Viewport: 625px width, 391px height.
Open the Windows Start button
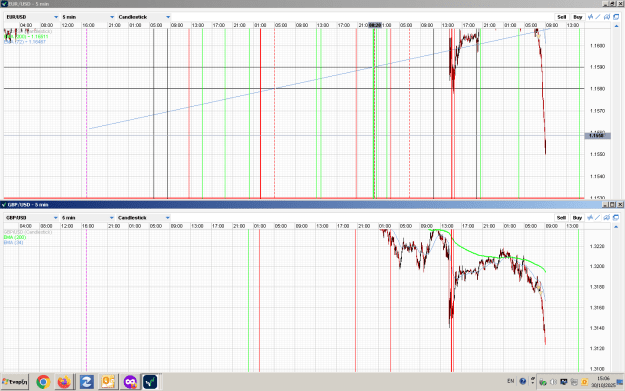(15, 382)
